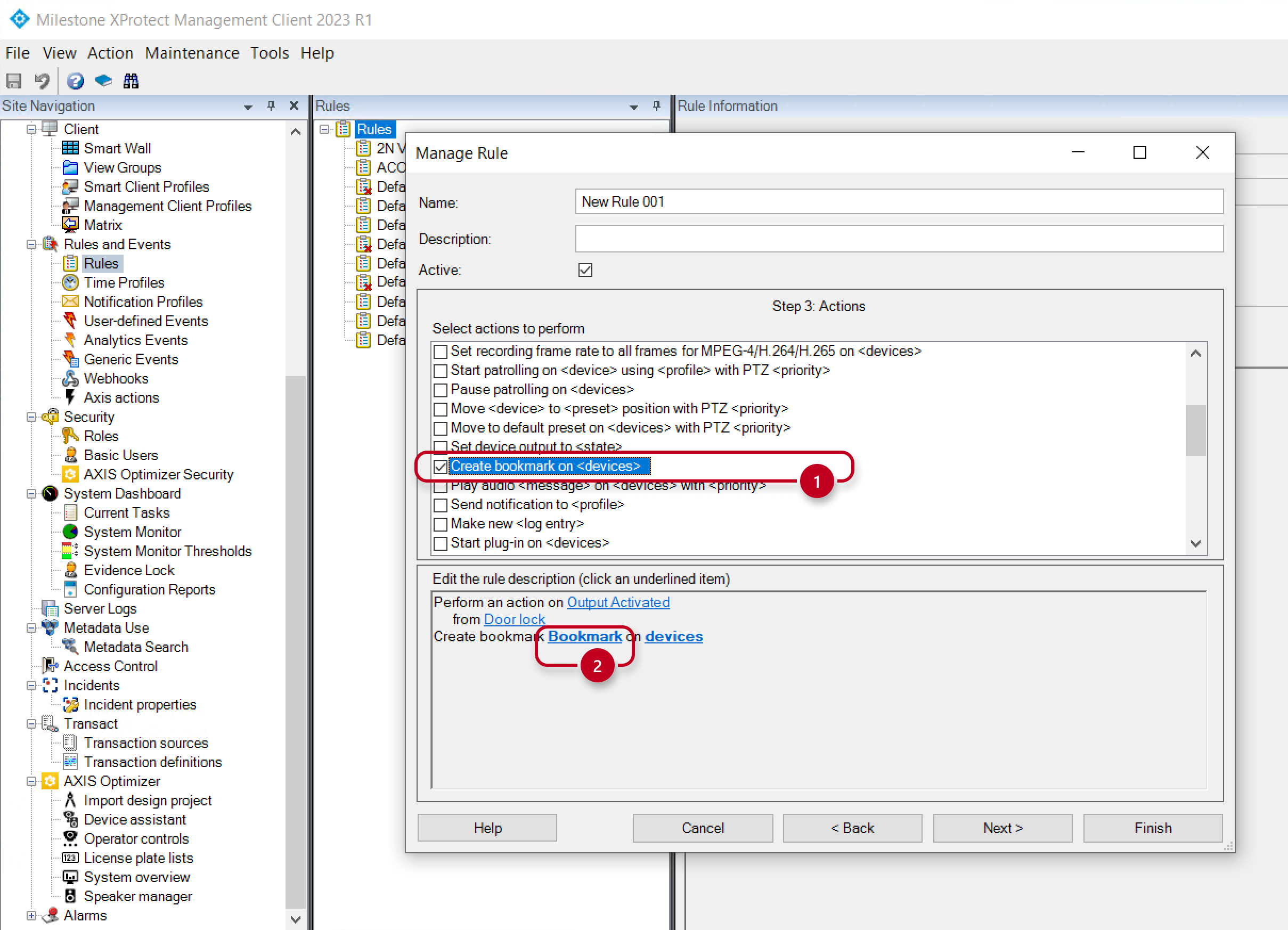Open the Action menu

(110, 53)
